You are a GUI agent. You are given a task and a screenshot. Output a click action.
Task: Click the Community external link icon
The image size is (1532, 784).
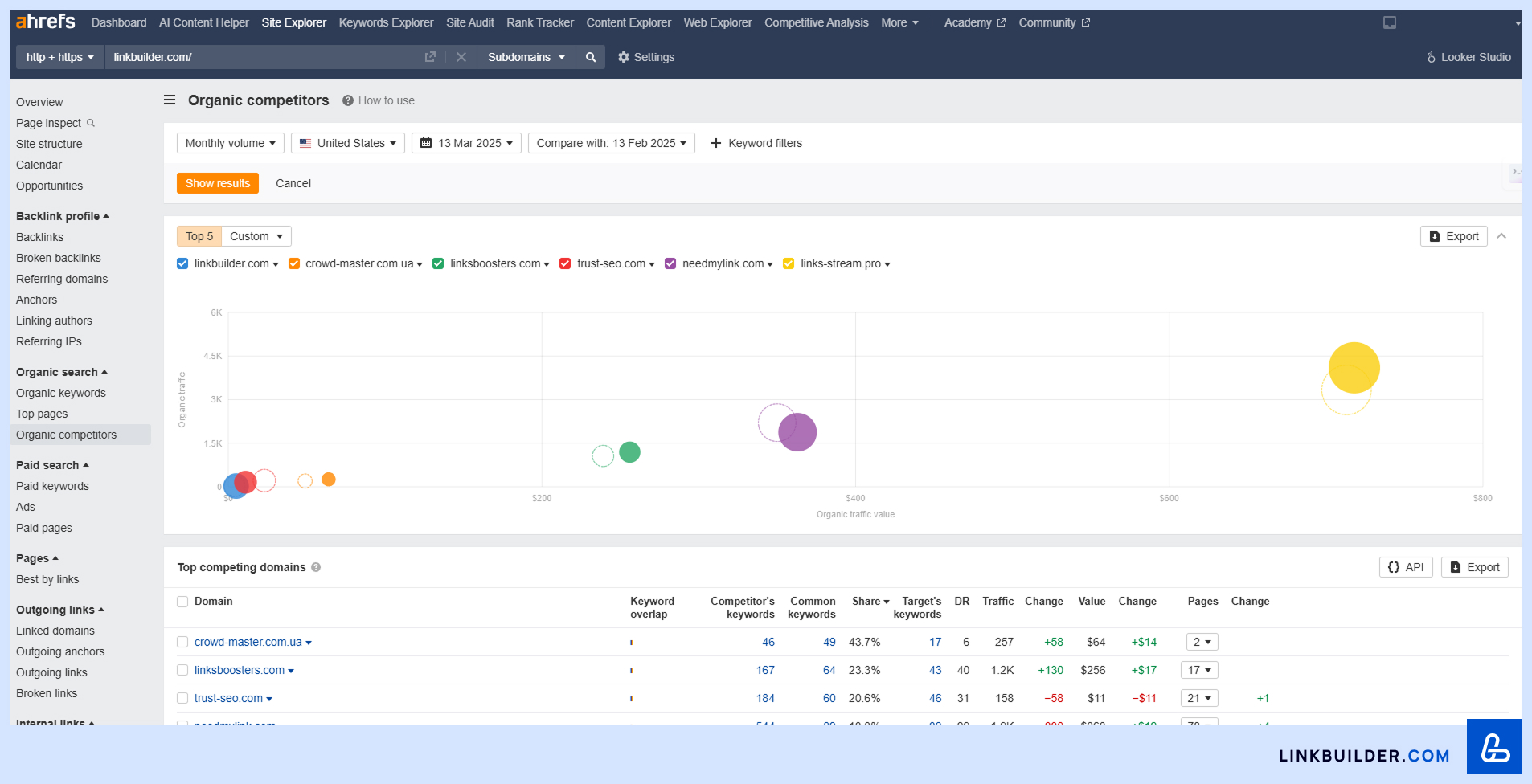1086,22
